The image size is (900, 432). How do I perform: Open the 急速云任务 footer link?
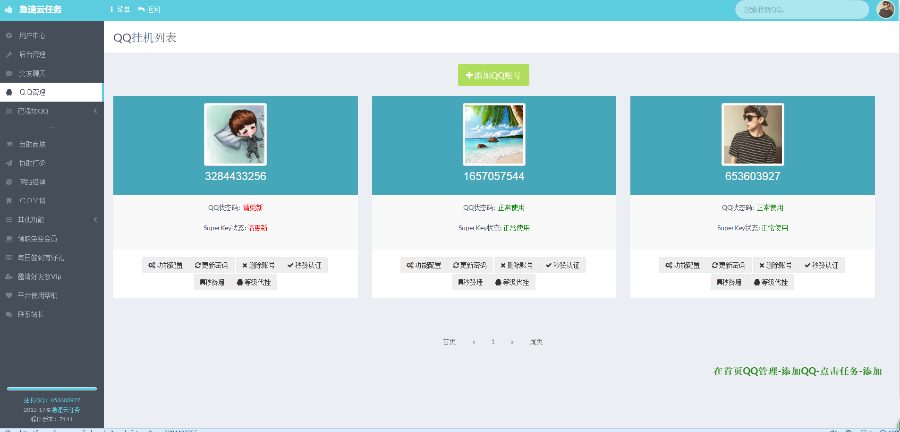[66, 410]
